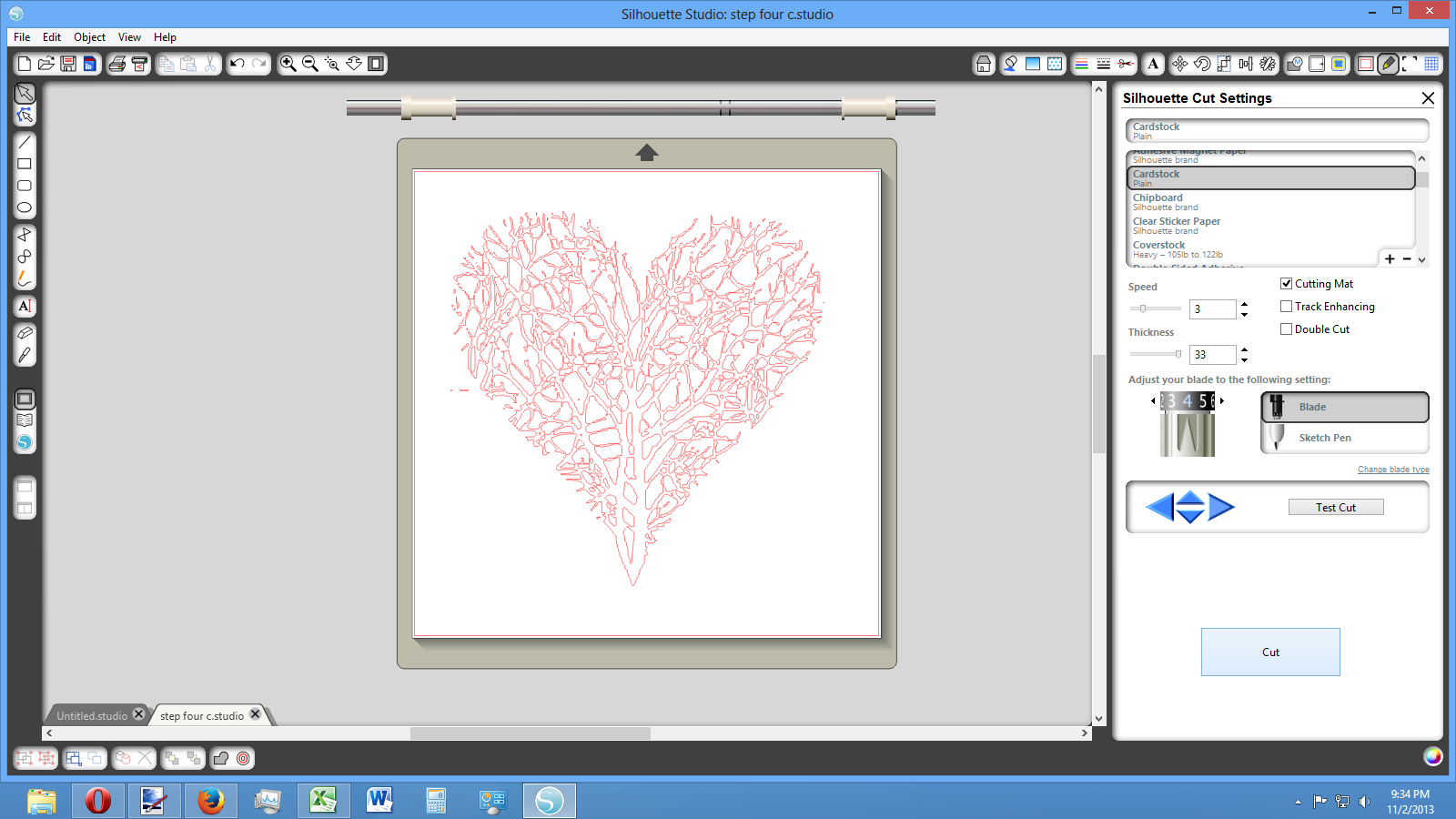This screenshot has height=819, width=1456.
Task: Open the Fill Gradient window icon
Action: [x=1033, y=64]
